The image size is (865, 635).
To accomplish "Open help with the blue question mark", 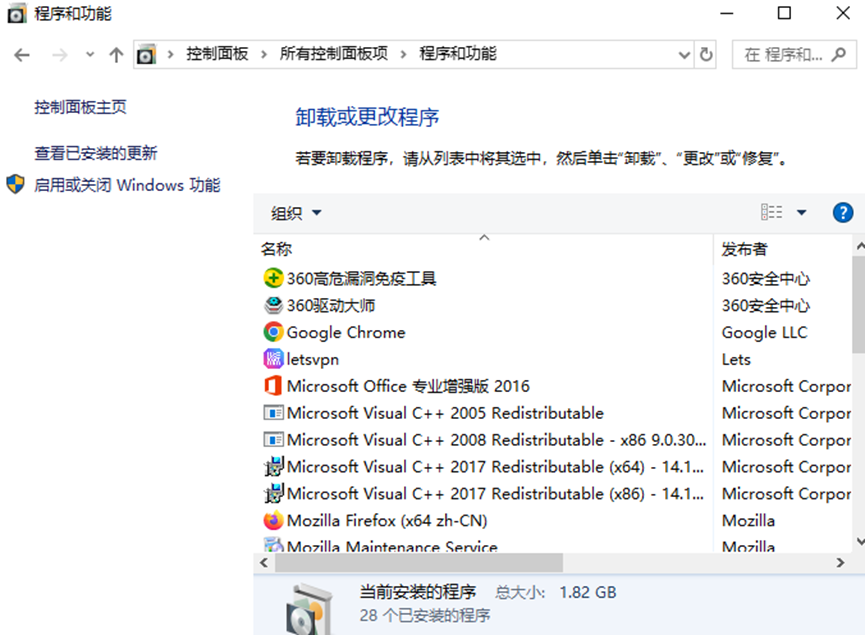I will pos(842,212).
